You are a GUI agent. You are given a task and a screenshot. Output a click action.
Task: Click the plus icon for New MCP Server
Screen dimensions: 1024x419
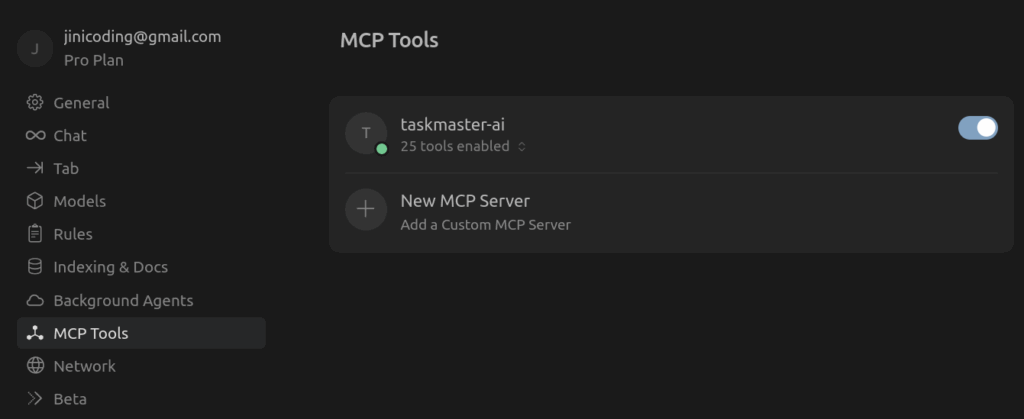[366, 209]
